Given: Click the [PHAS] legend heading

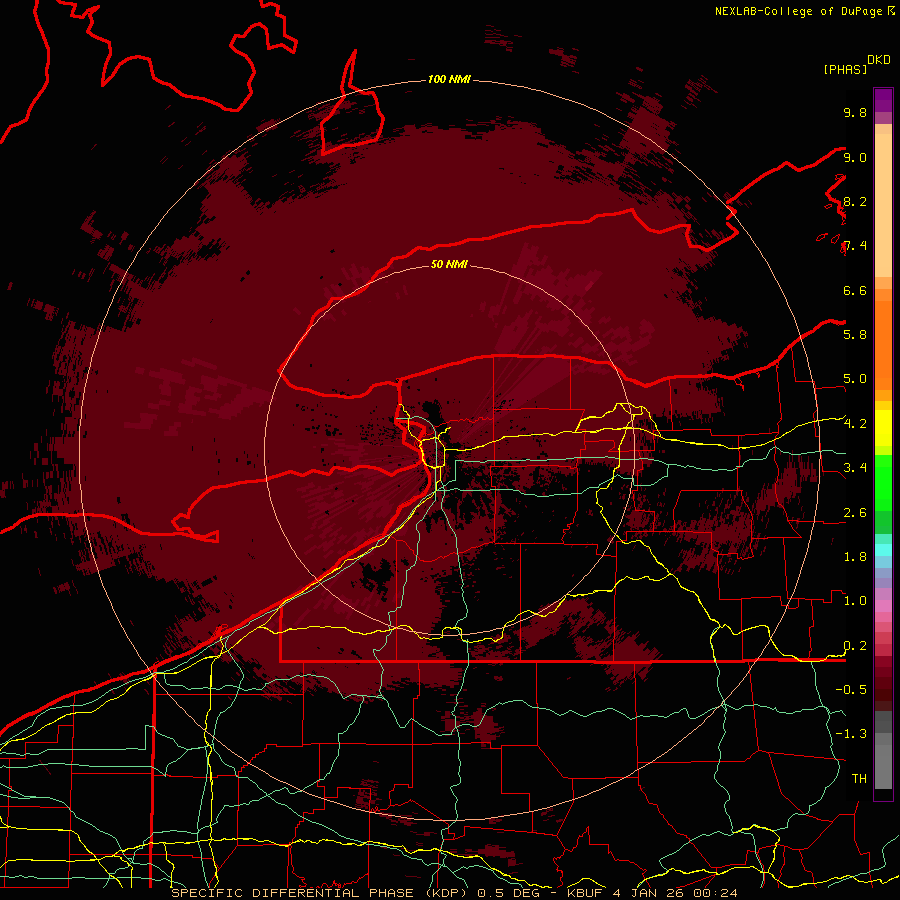Looking at the screenshot, I should pos(845,70).
